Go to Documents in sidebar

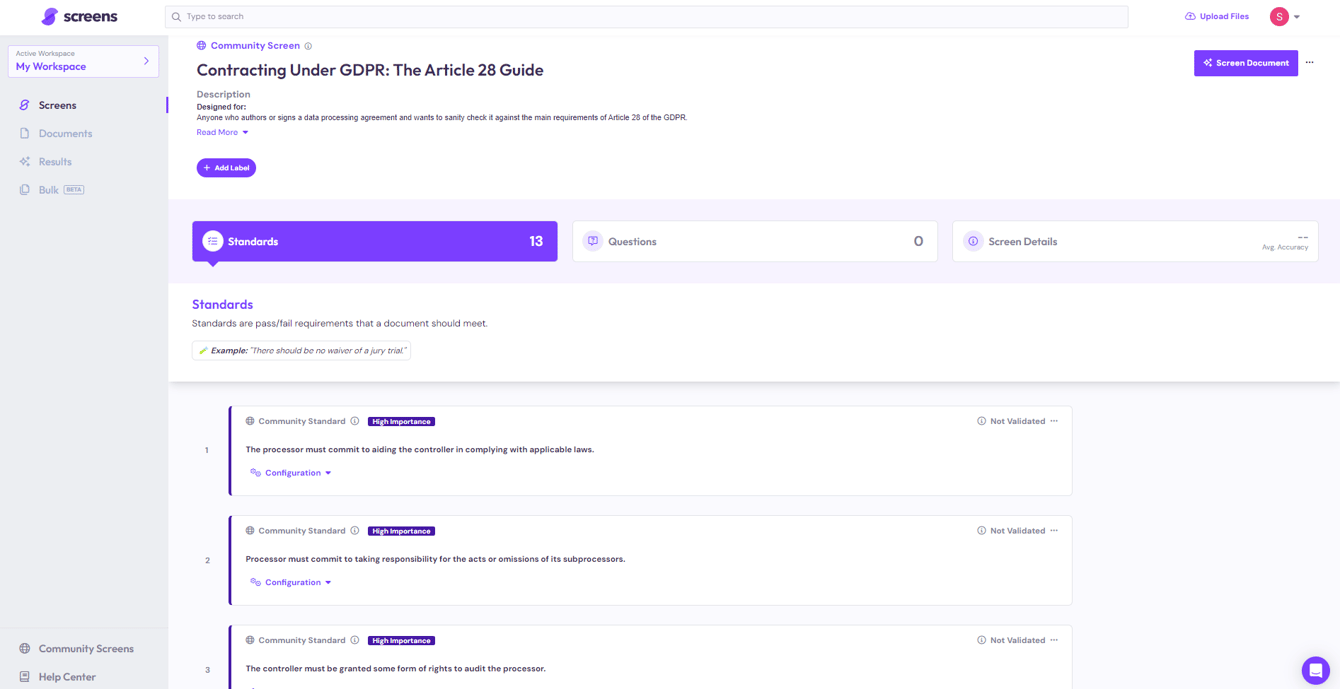[65, 133]
